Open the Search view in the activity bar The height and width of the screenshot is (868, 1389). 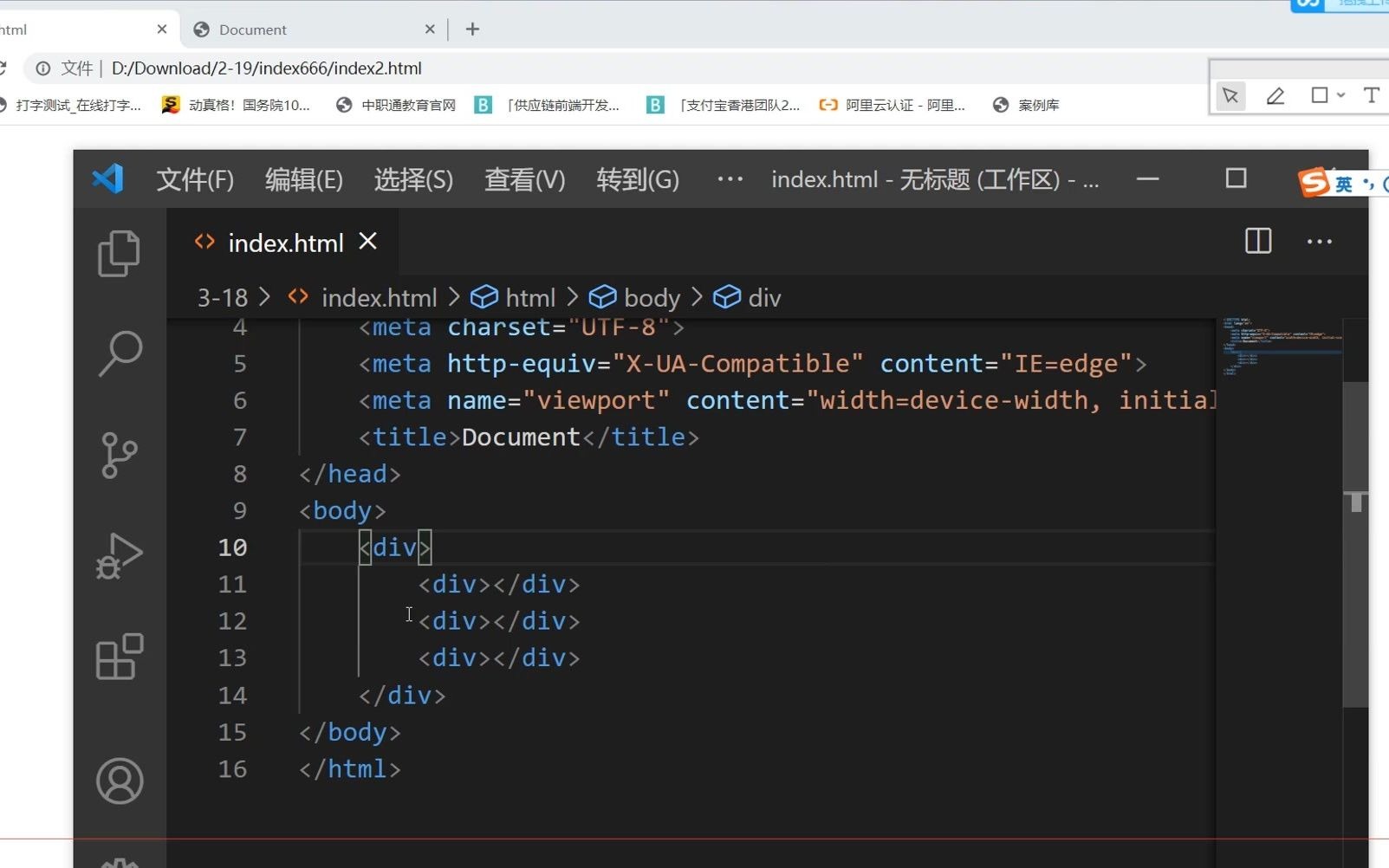pyautogui.click(x=120, y=353)
